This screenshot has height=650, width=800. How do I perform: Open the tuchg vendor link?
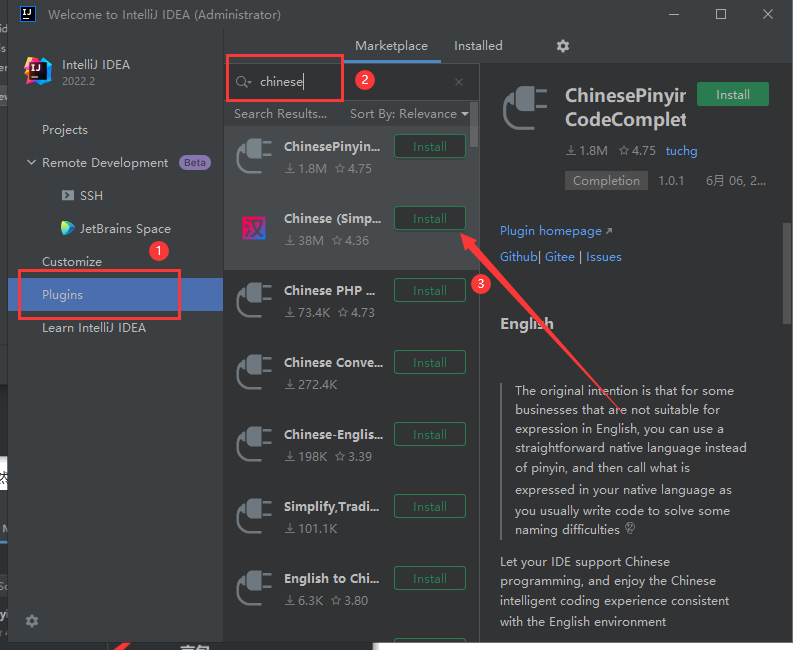click(681, 151)
